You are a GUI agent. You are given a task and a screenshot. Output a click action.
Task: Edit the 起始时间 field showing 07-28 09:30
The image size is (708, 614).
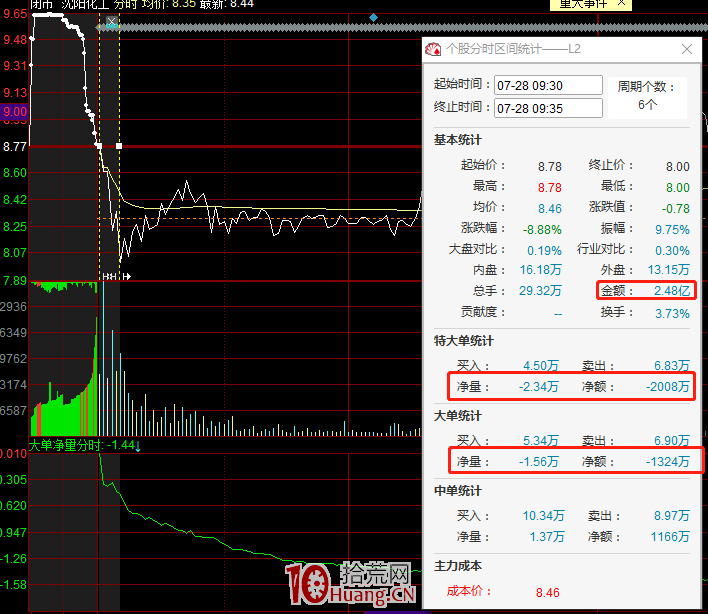[x=548, y=85]
